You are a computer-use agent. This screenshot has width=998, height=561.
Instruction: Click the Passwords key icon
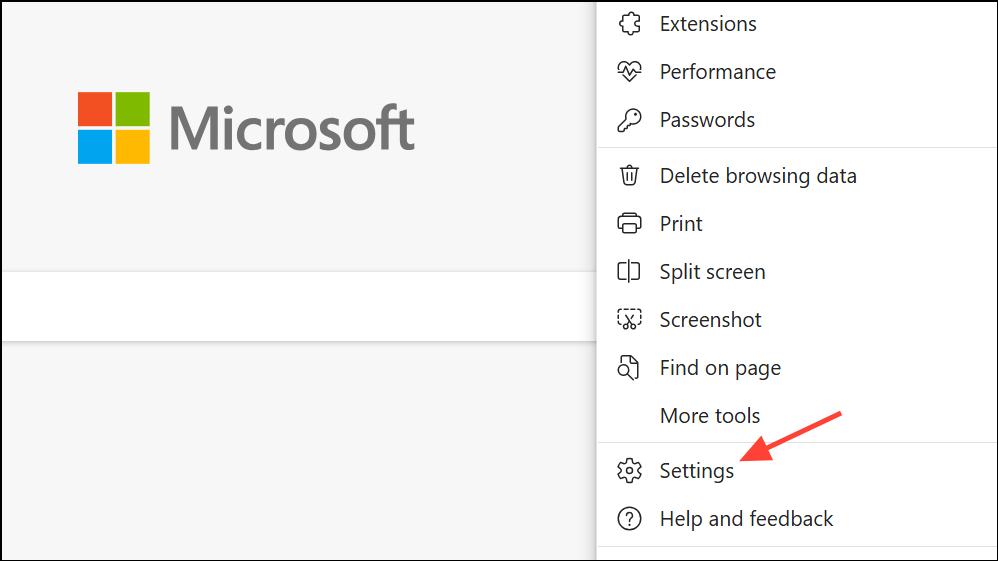(629, 120)
